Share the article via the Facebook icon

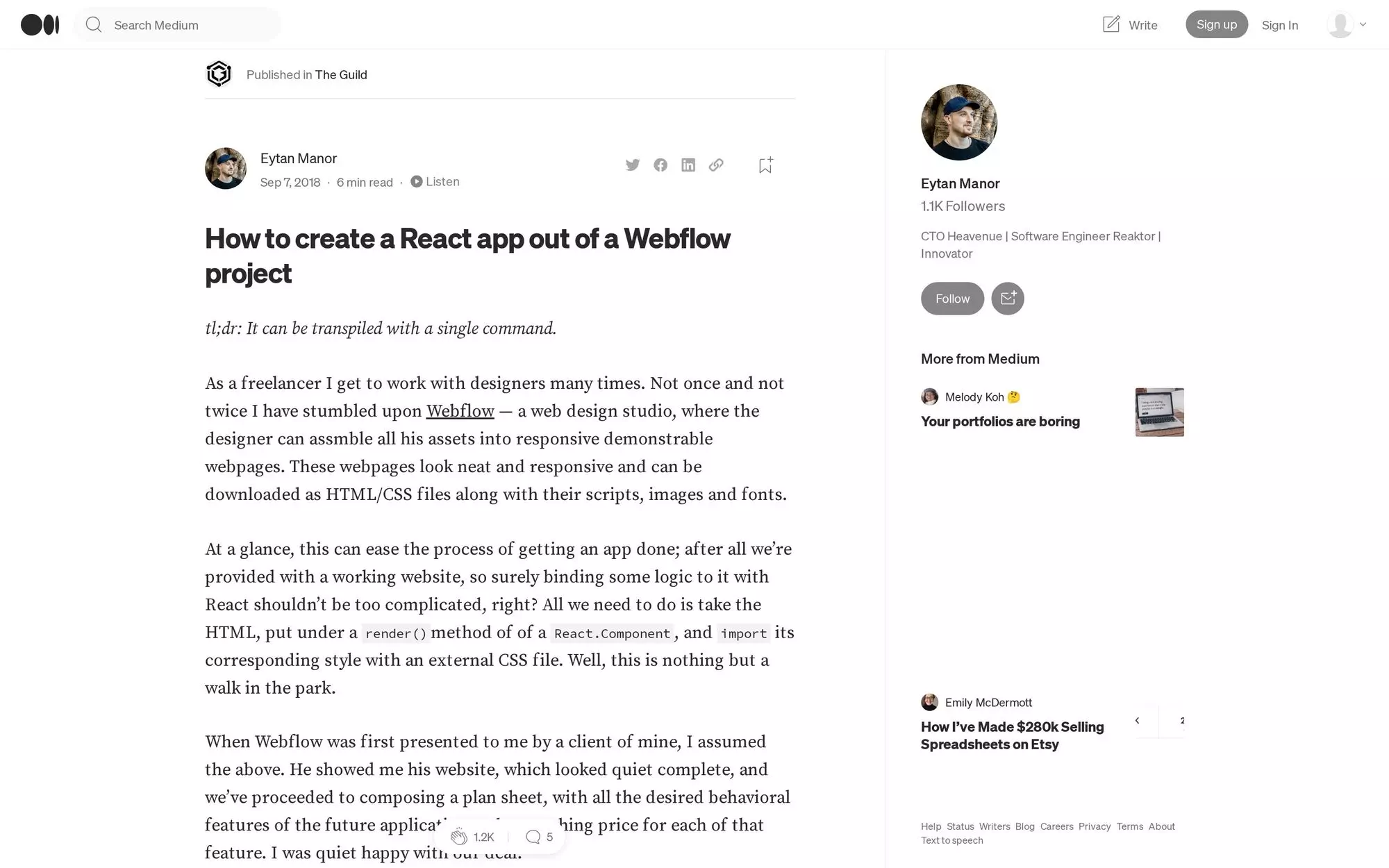pyautogui.click(x=660, y=165)
